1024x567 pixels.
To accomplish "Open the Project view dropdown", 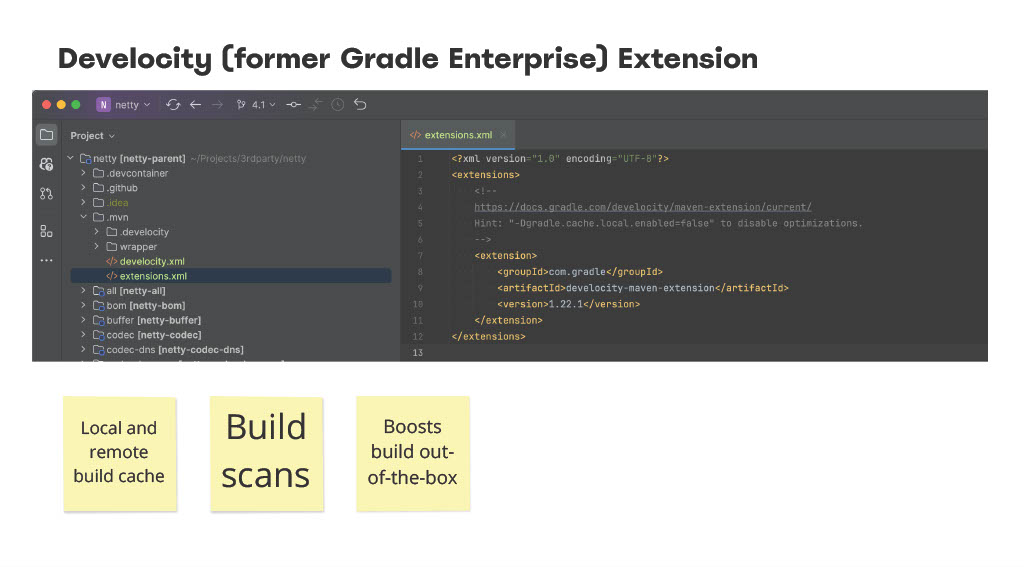I will [93, 136].
